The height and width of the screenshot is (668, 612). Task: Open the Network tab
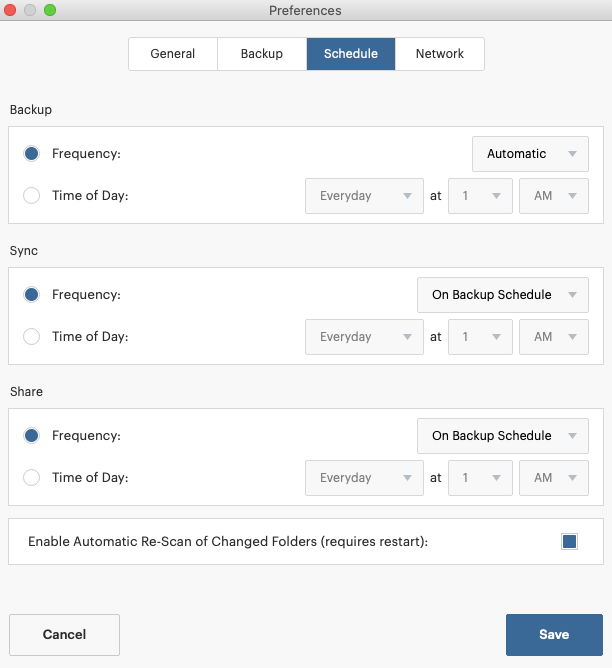click(440, 54)
